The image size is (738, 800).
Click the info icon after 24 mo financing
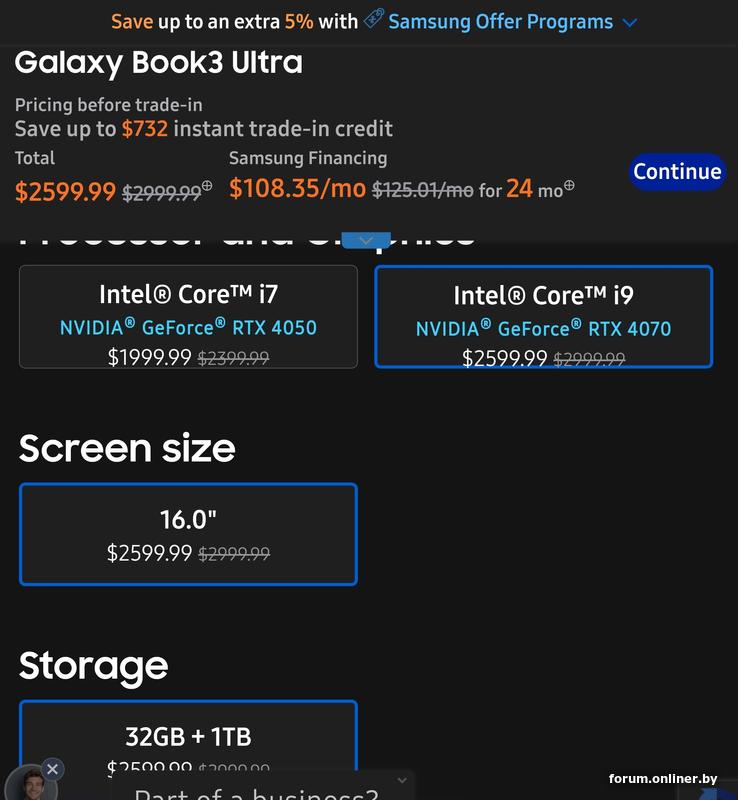point(569,186)
